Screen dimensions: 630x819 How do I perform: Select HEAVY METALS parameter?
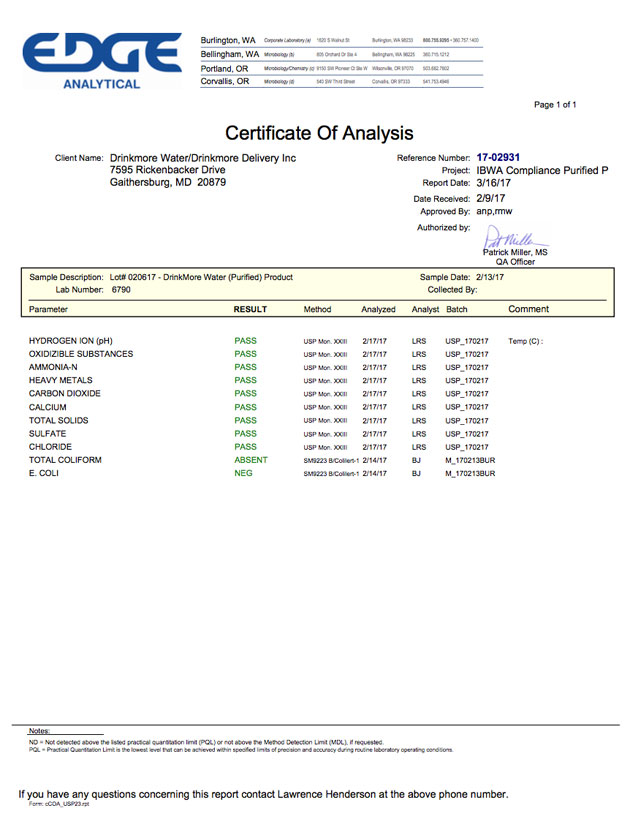tap(61, 380)
